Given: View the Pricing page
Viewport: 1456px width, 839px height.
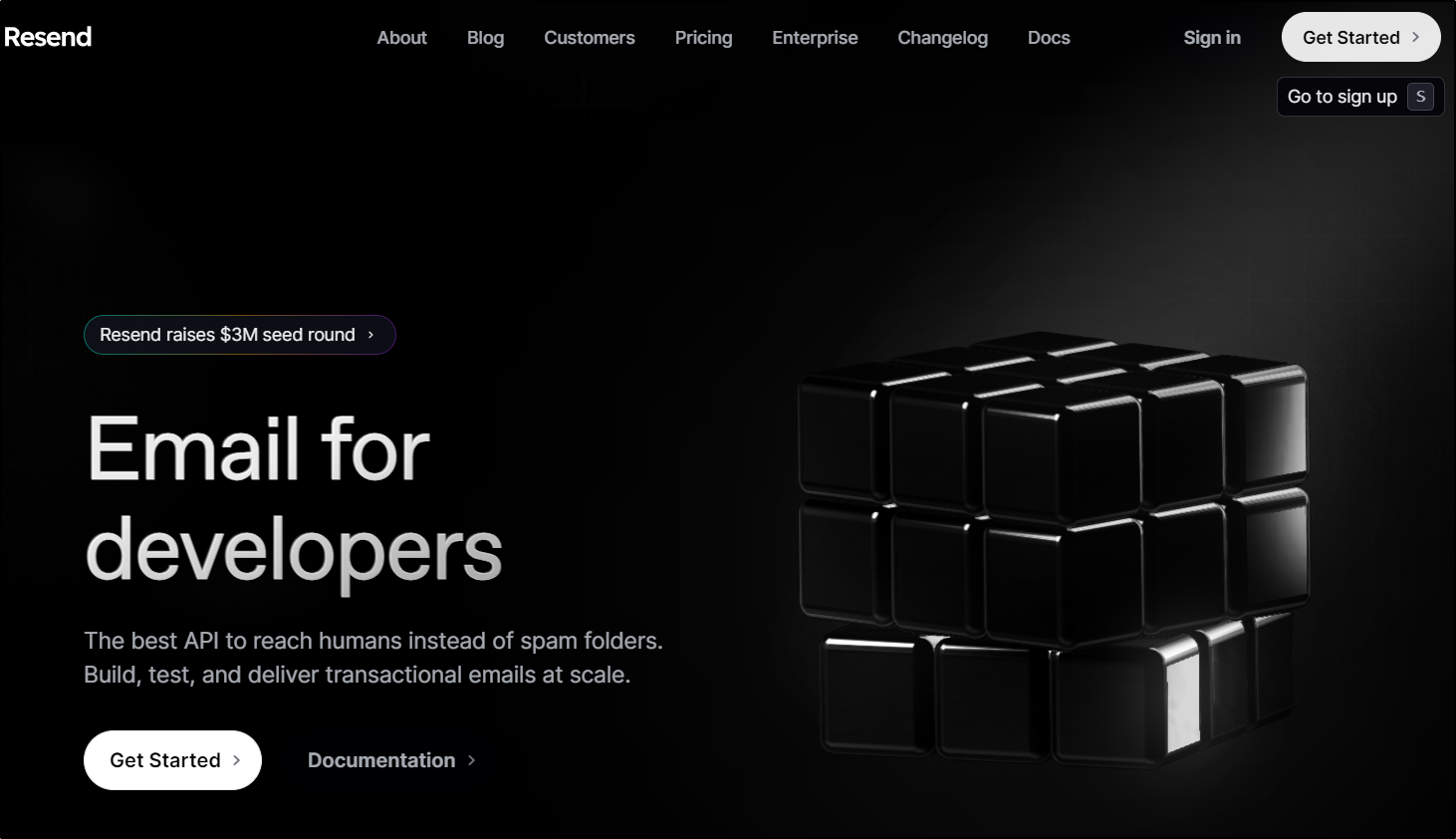Looking at the screenshot, I should pos(703,38).
